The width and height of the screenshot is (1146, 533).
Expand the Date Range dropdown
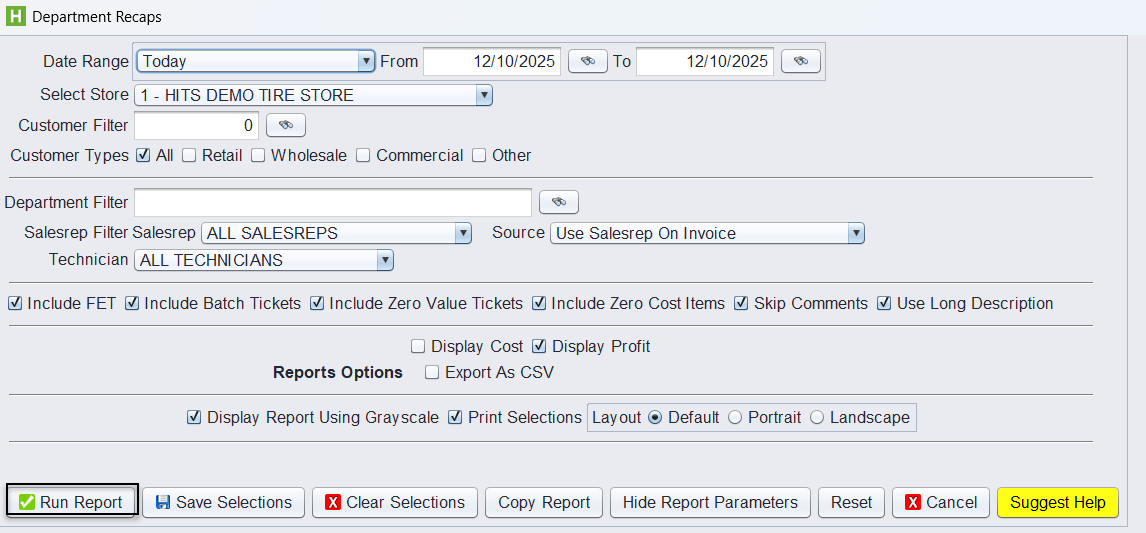[x=366, y=61]
